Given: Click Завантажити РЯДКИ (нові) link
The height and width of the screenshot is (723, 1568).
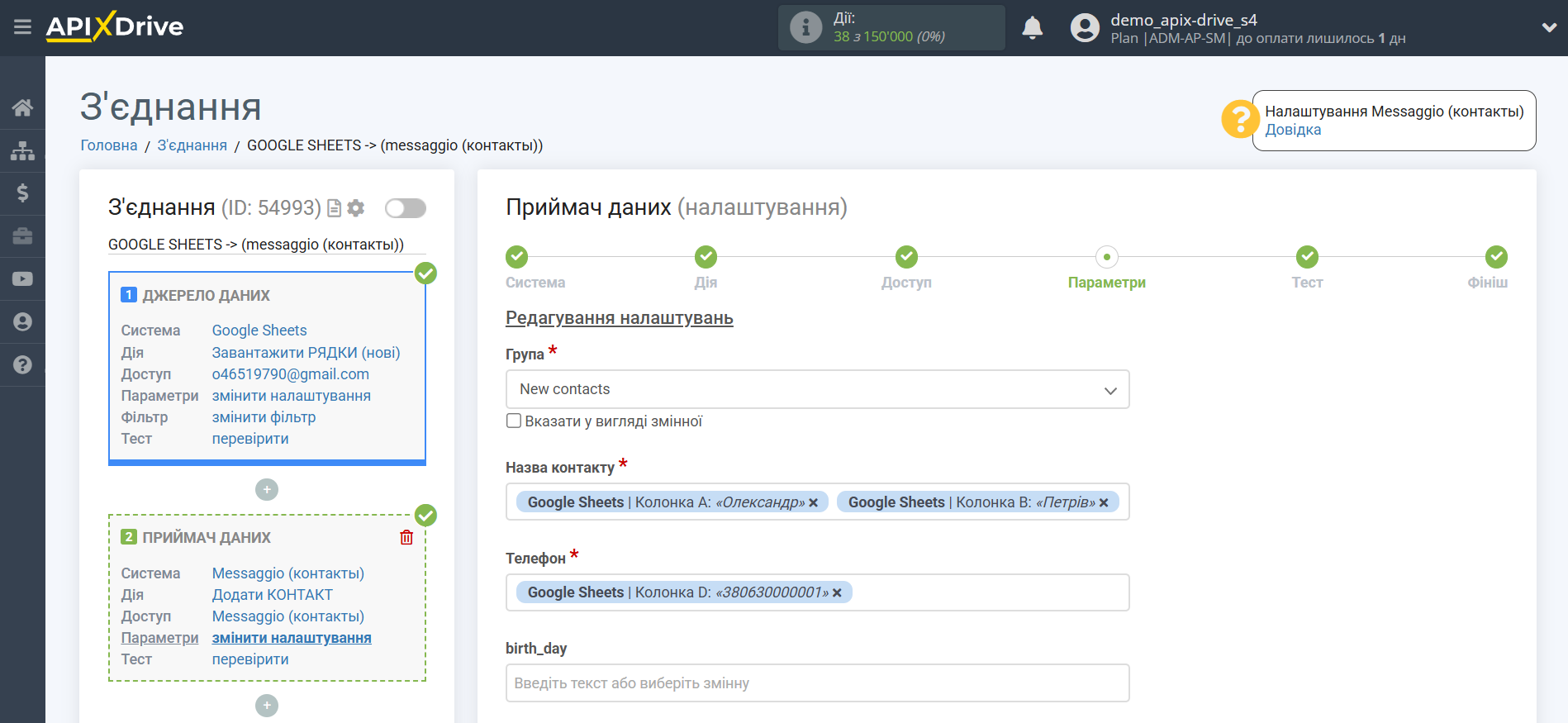Looking at the screenshot, I should (x=306, y=353).
